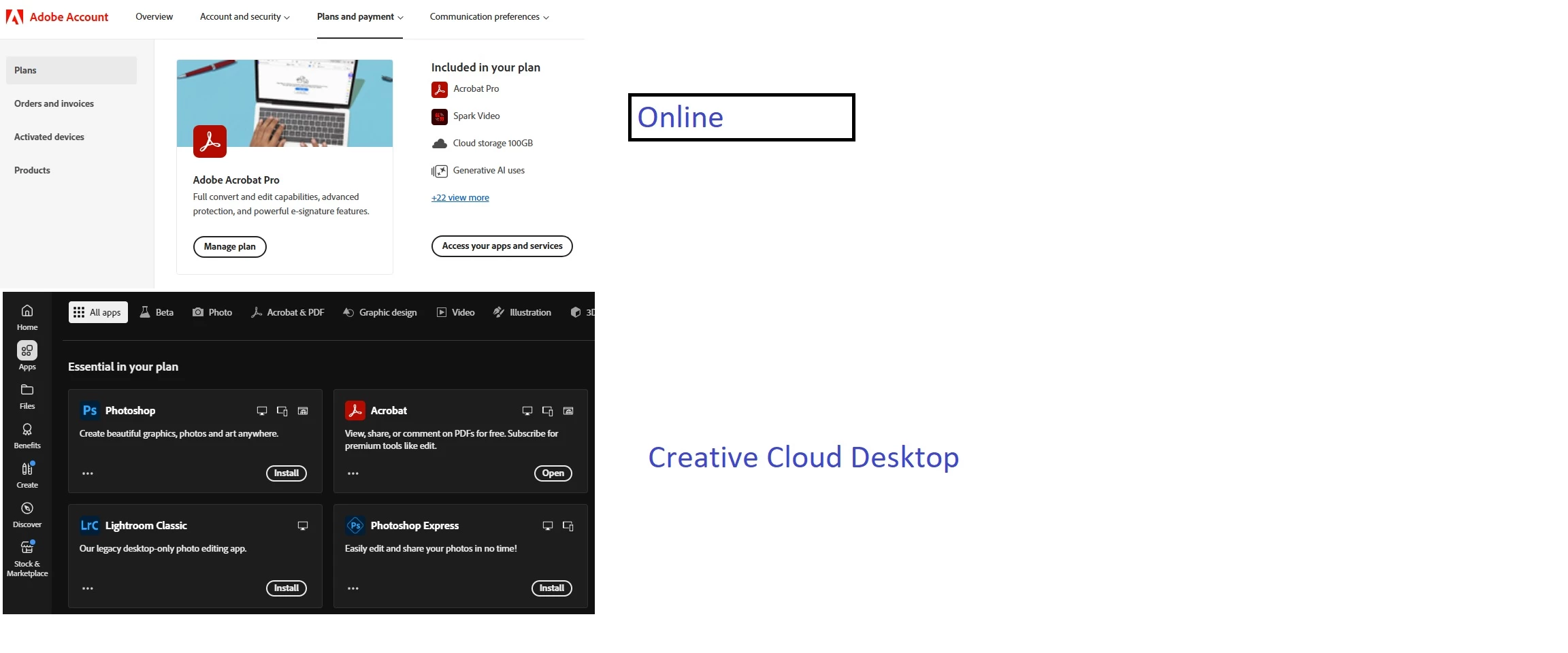Select Plans in the left sidebar
Viewport: 1568px width, 653px height.
point(71,70)
